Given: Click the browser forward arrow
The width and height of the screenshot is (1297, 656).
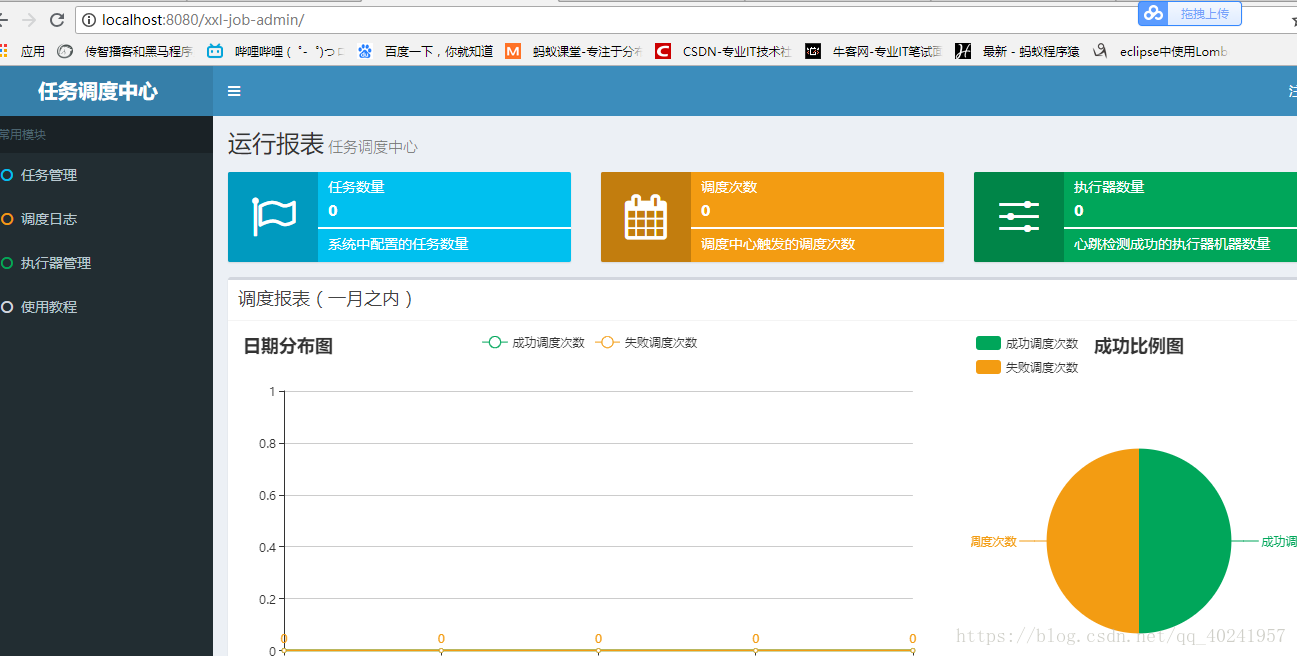Looking at the screenshot, I should click(28, 20).
